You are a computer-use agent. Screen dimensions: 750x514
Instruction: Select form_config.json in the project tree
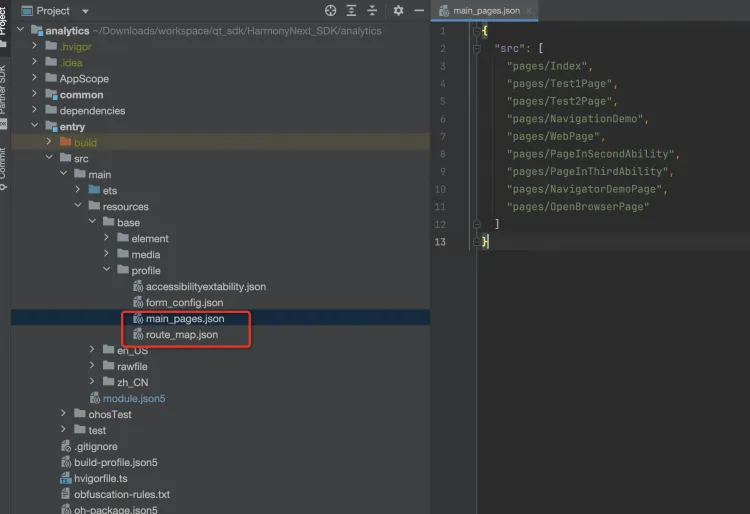pos(184,303)
